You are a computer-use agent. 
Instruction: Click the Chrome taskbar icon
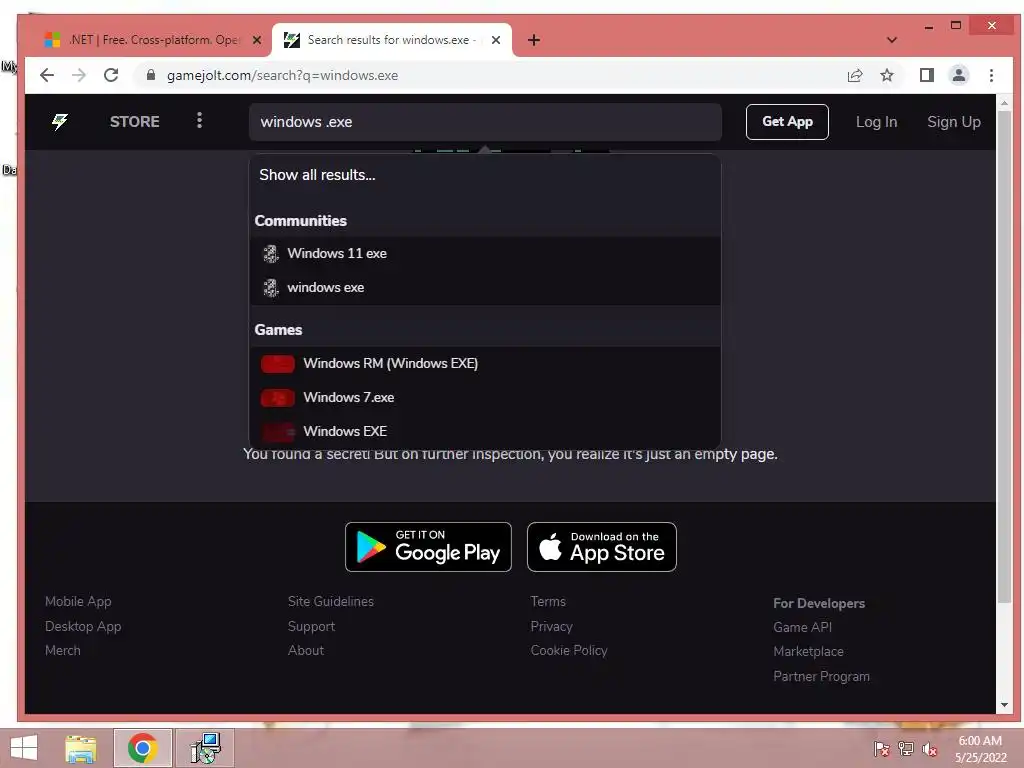143,748
